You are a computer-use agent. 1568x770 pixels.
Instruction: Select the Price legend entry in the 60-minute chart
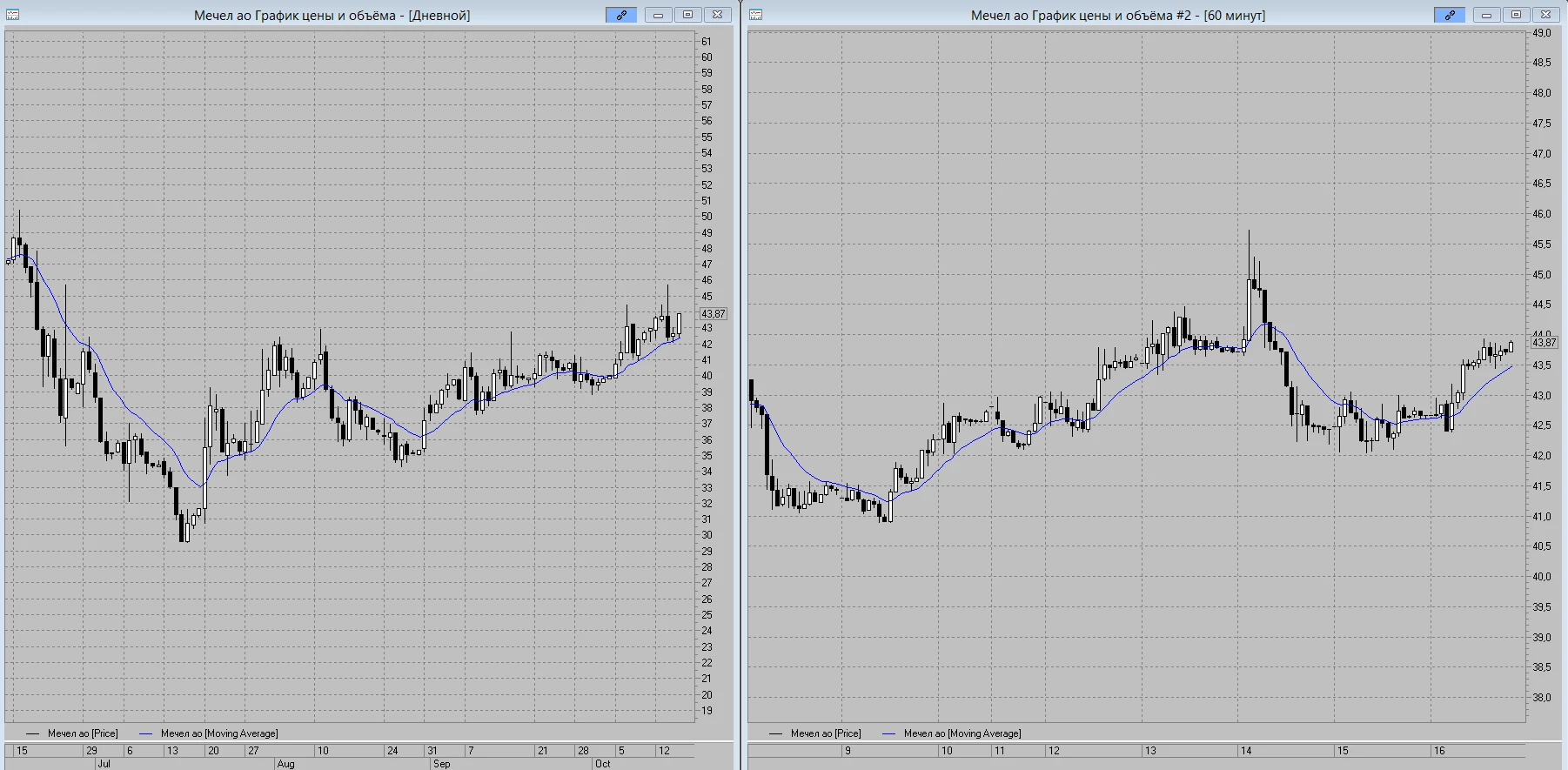pos(815,733)
